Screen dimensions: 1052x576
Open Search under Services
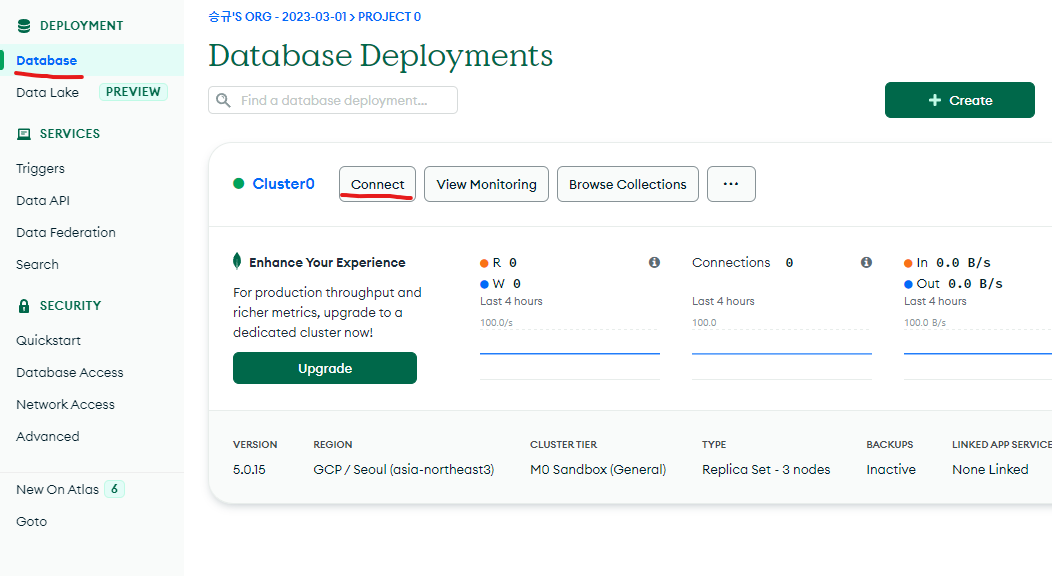pyautogui.click(x=37, y=265)
